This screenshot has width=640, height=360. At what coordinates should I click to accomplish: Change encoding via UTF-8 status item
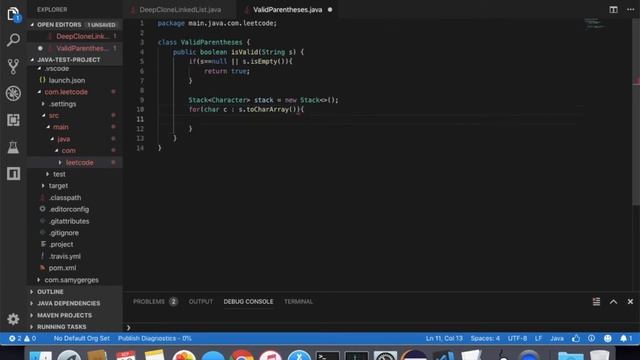(x=517, y=338)
